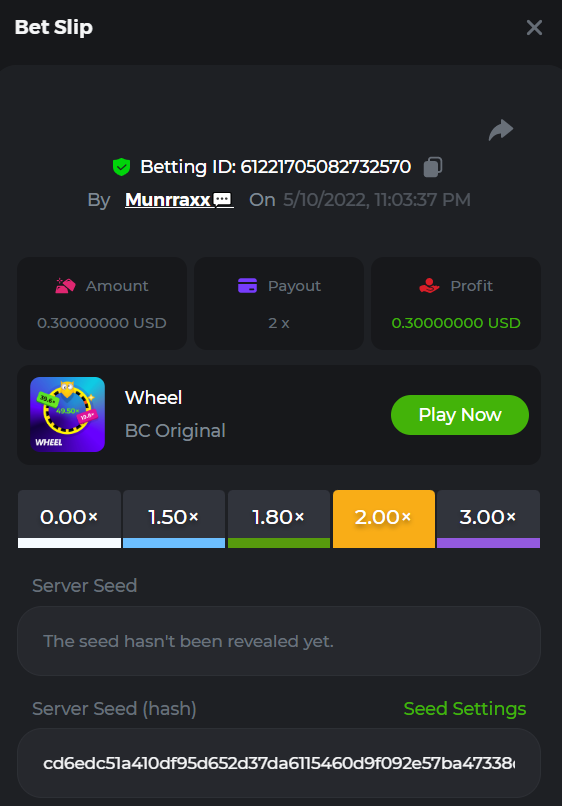Select the green 1.80× multiplier segment

point(279,519)
